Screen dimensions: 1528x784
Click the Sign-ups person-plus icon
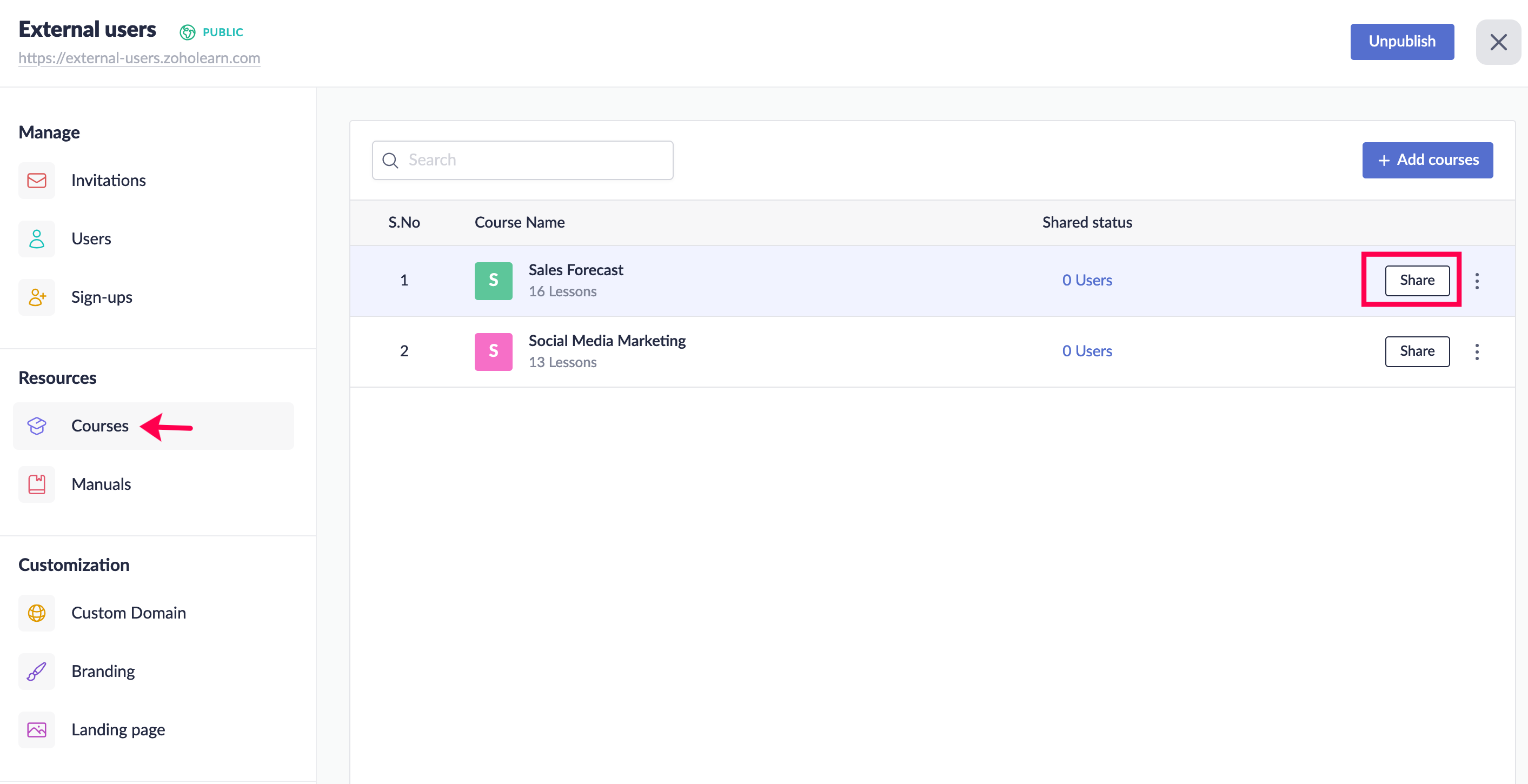point(37,297)
